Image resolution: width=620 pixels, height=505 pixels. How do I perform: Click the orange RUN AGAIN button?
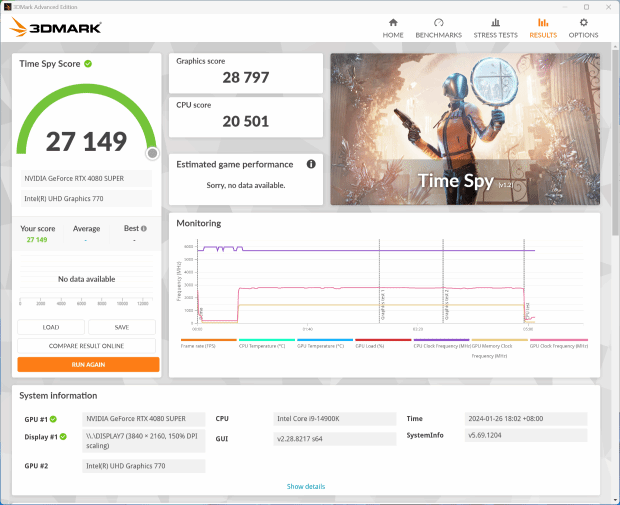[x=88, y=365]
